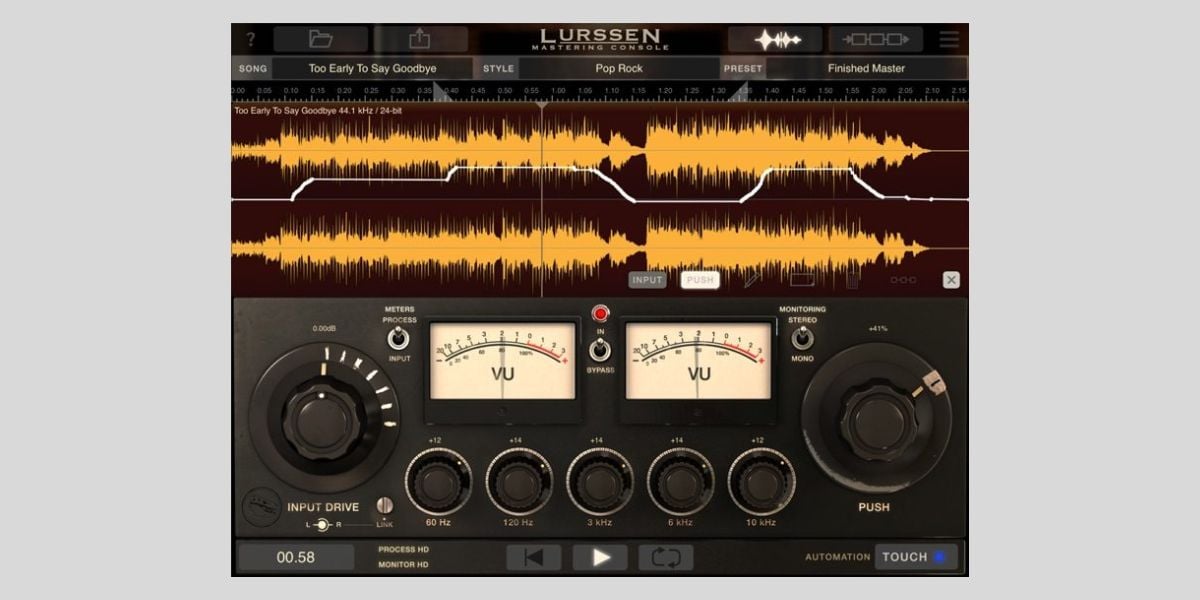Viewport: 1200px width, 600px height.
Task: Open the folder file browser
Action: point(320,39)
